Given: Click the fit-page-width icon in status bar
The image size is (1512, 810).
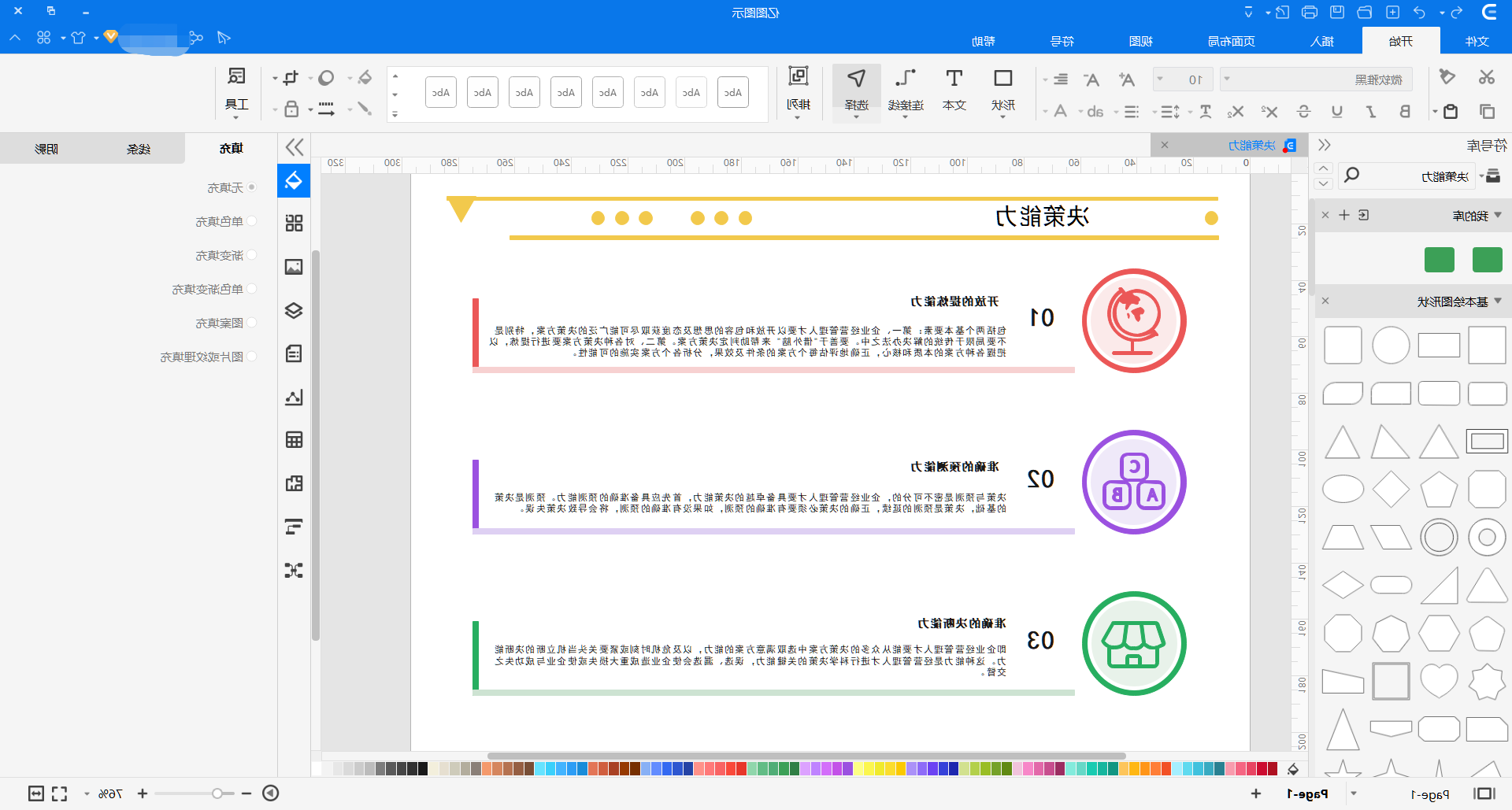Looking at the screenshot, I should click(x=36, y=793).
